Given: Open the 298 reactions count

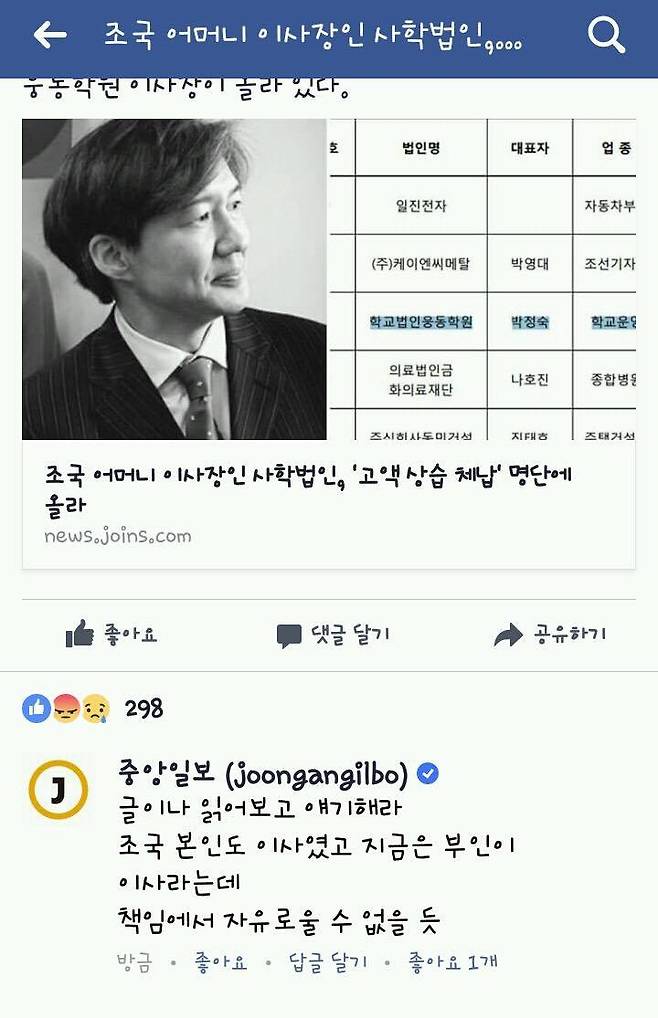Looking at the screenshot, I should [143, 708].
